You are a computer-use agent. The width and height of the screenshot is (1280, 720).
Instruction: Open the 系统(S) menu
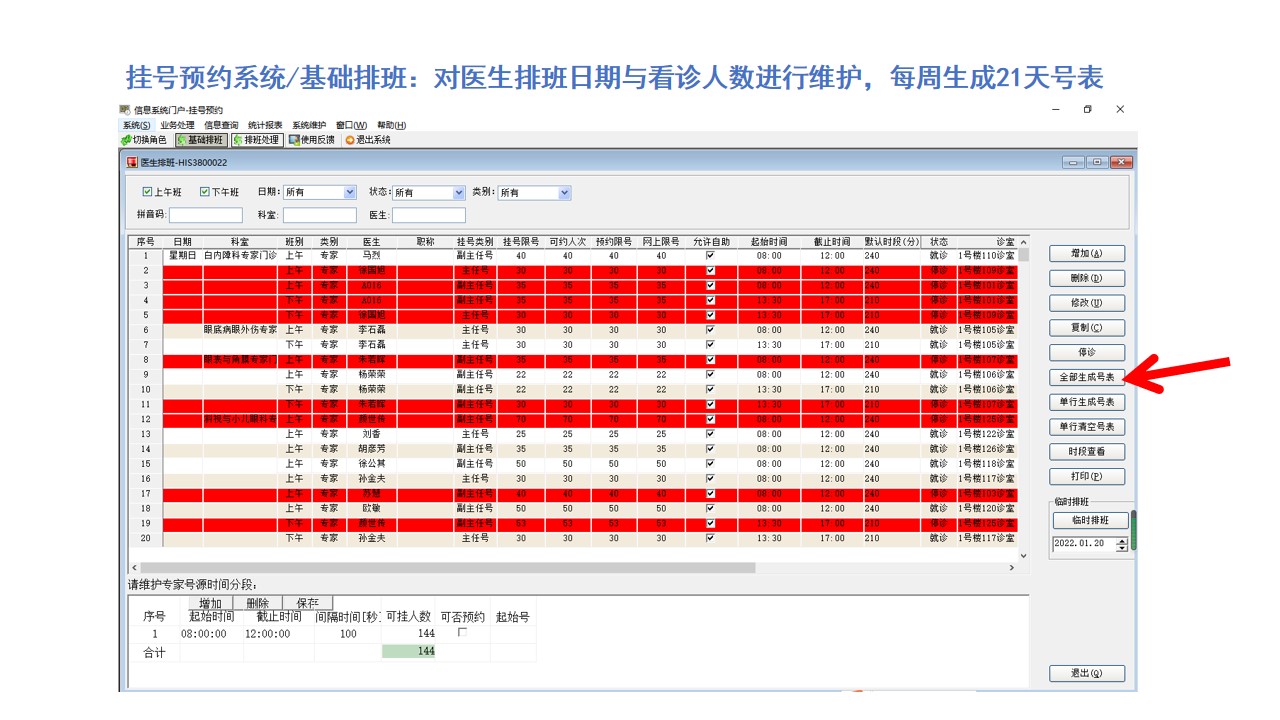coord(136,125)
